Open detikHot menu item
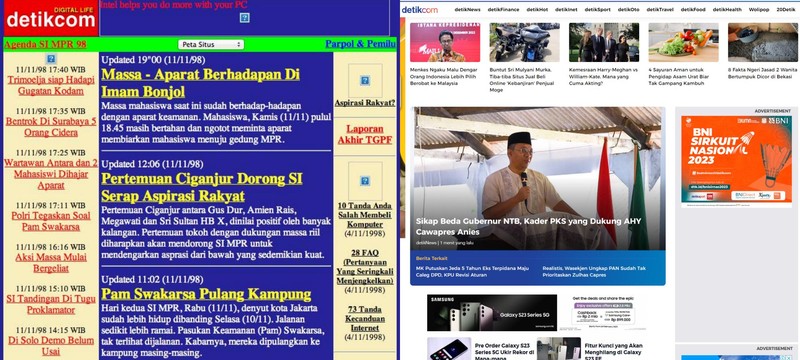This screenshot has height=360, width=800. (x=537, y=10)
